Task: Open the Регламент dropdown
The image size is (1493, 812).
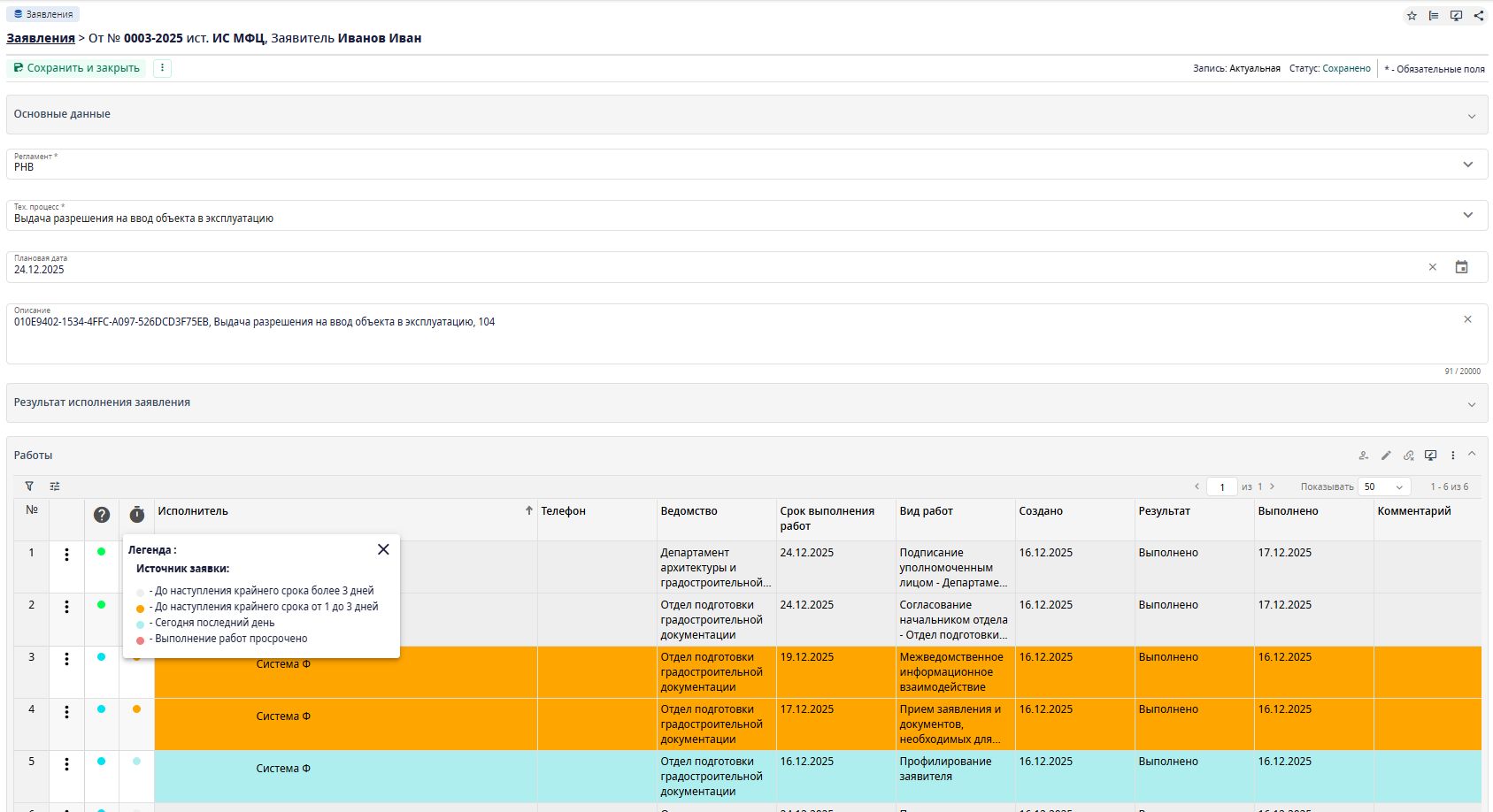Action: 1467,165
